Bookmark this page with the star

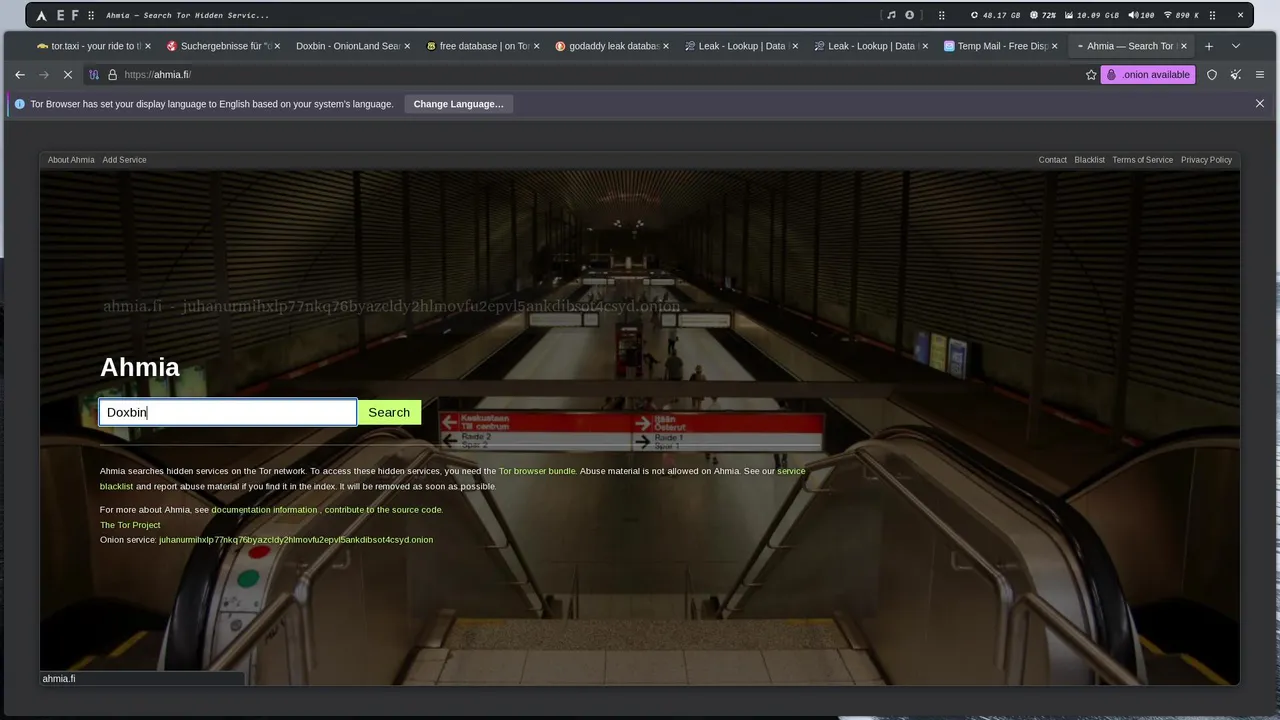tap(1091, 75)
